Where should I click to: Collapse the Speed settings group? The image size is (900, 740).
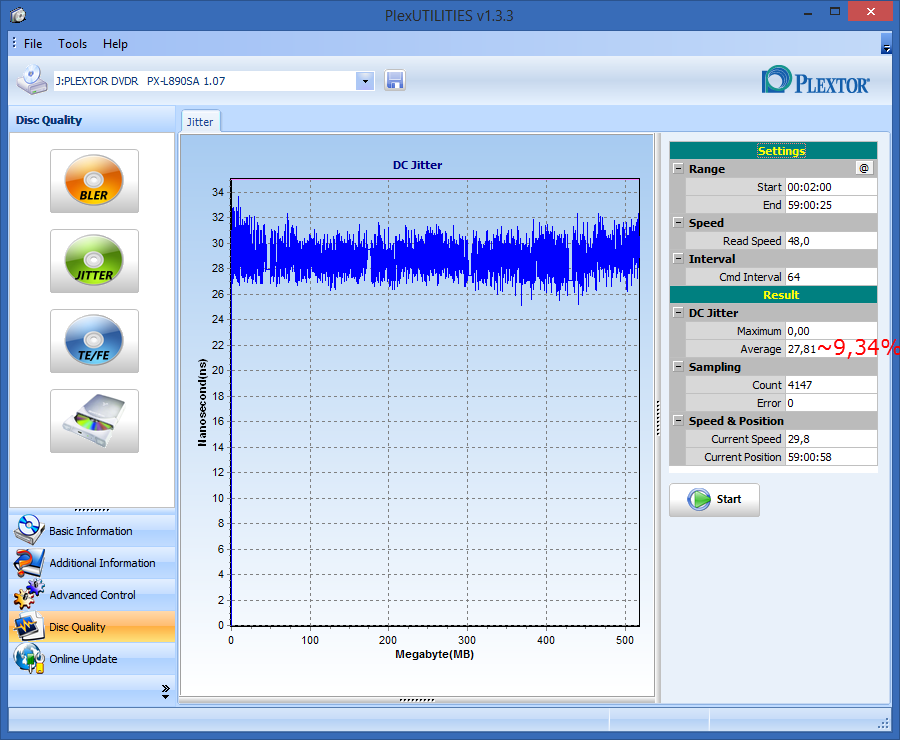coord(678,223)
